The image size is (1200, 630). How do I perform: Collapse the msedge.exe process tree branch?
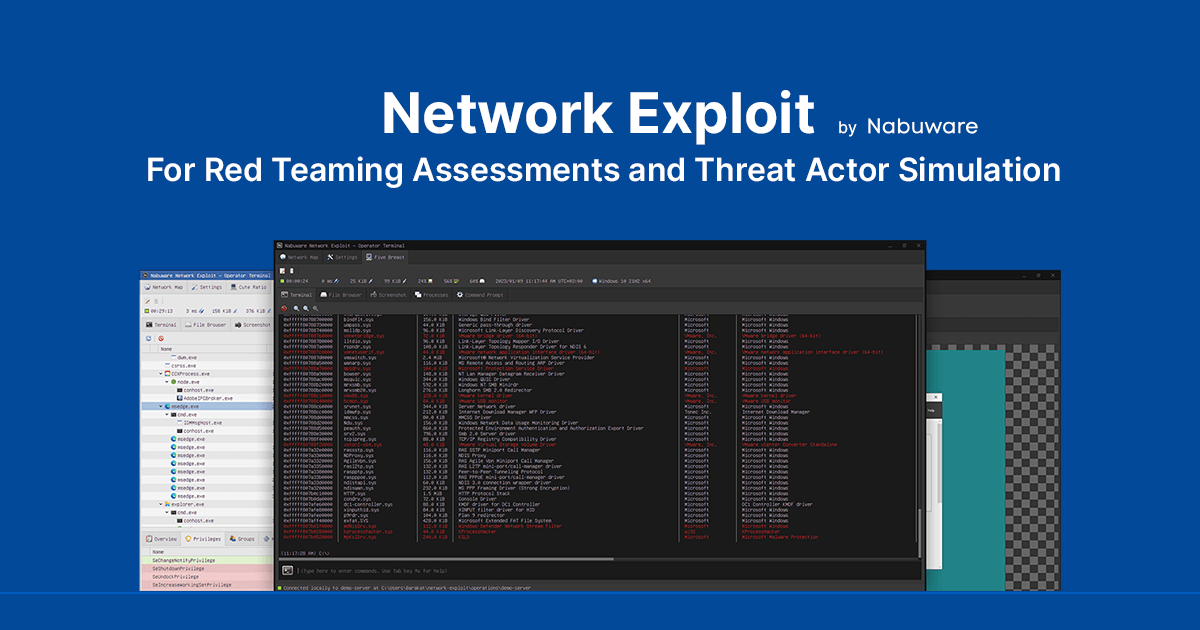coord(160,405)
